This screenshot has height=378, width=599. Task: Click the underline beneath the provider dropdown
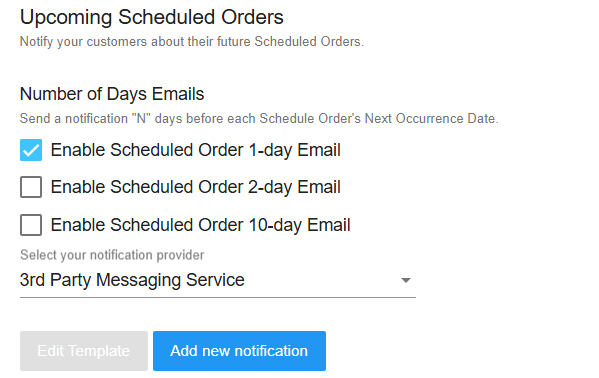tap(218, 297)
